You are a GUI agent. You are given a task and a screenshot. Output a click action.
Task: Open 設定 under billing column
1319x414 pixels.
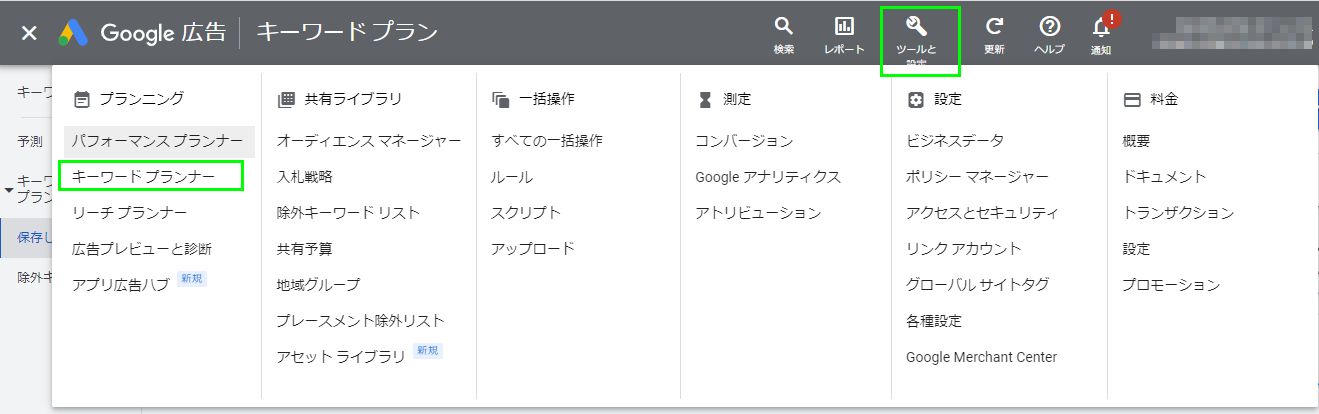click(x=1137, y=249)
